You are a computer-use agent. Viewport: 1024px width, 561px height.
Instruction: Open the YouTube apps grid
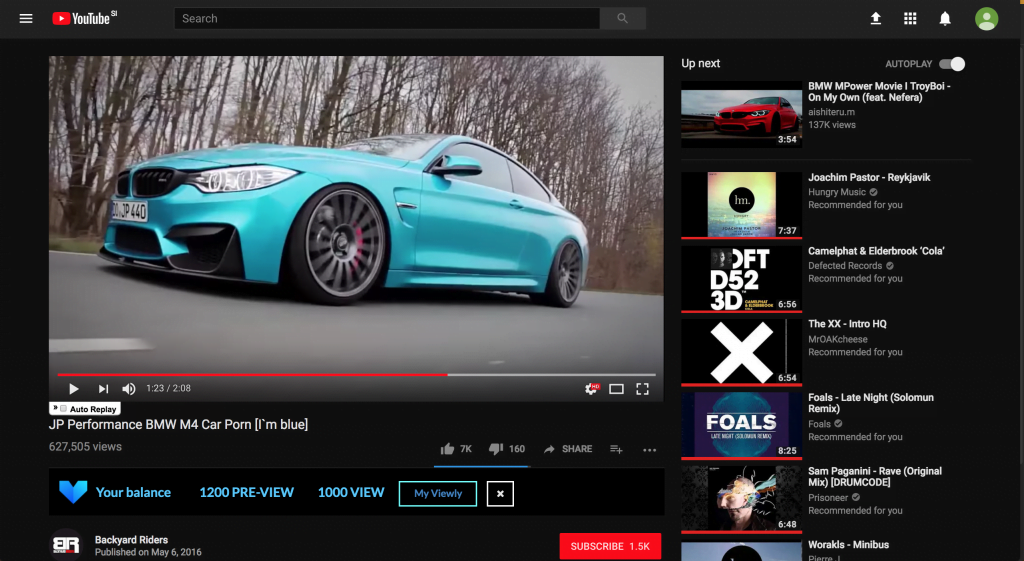[910, 19]
